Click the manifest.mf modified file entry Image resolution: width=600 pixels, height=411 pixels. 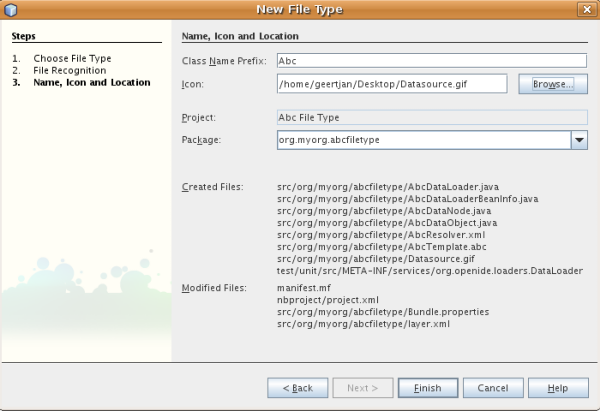tap(302, 287)
